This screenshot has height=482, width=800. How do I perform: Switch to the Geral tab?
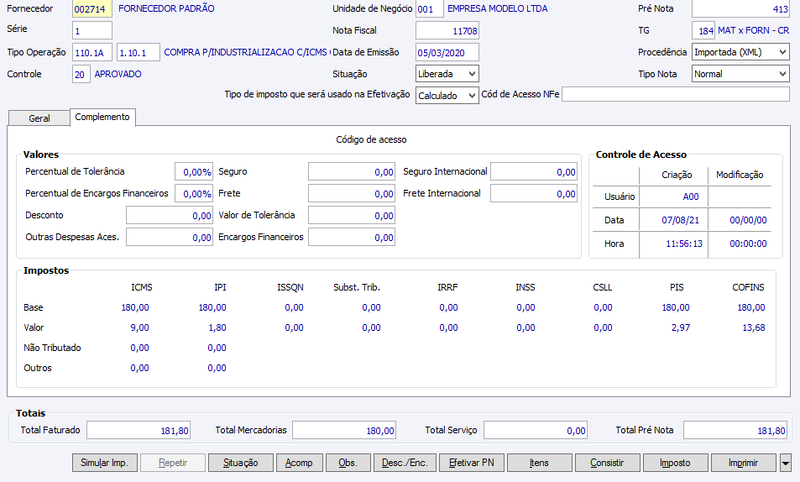coord(39,118)
